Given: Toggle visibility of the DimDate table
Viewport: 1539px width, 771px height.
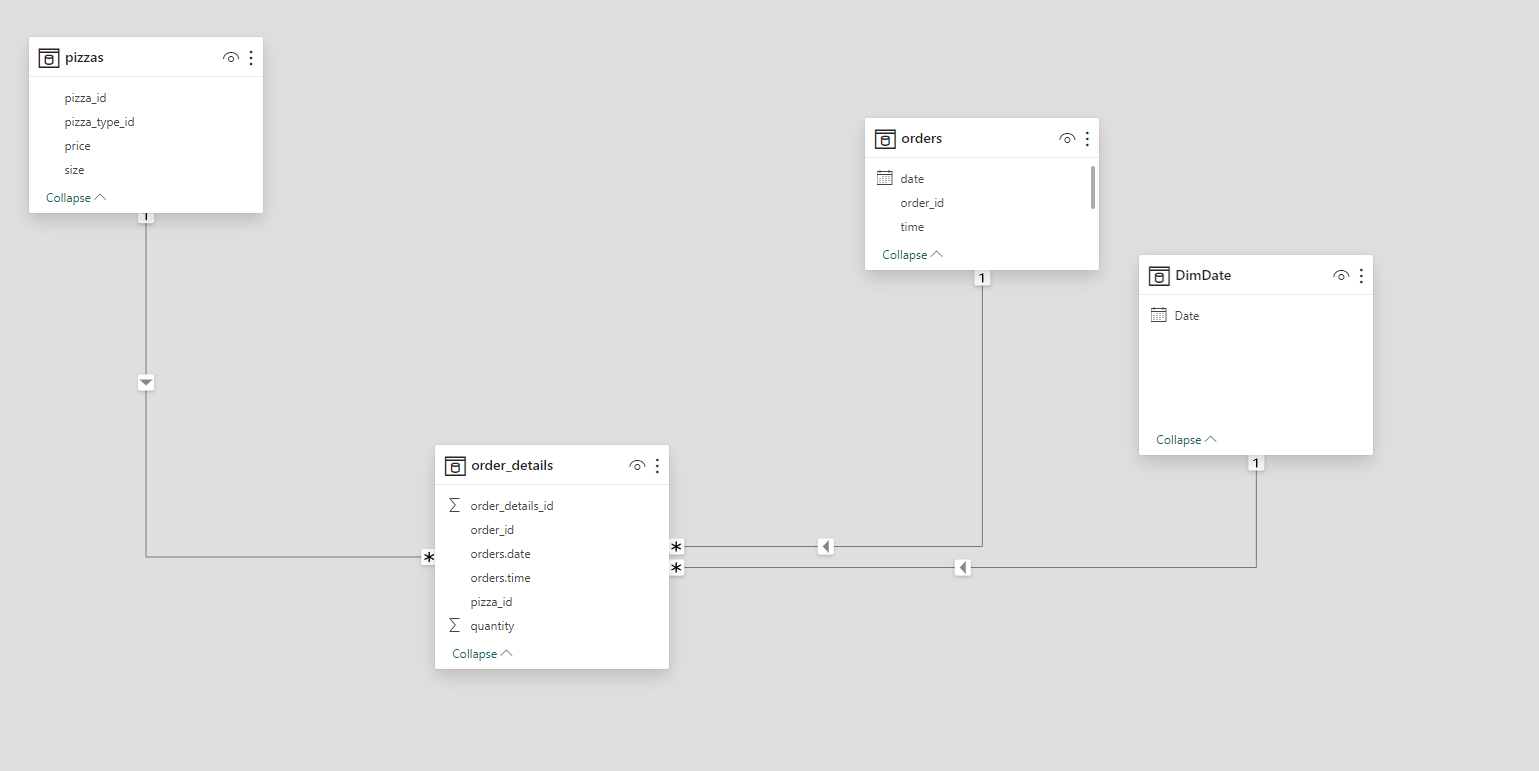Looking at the screenshot, I should click(x=1341, y=276).
